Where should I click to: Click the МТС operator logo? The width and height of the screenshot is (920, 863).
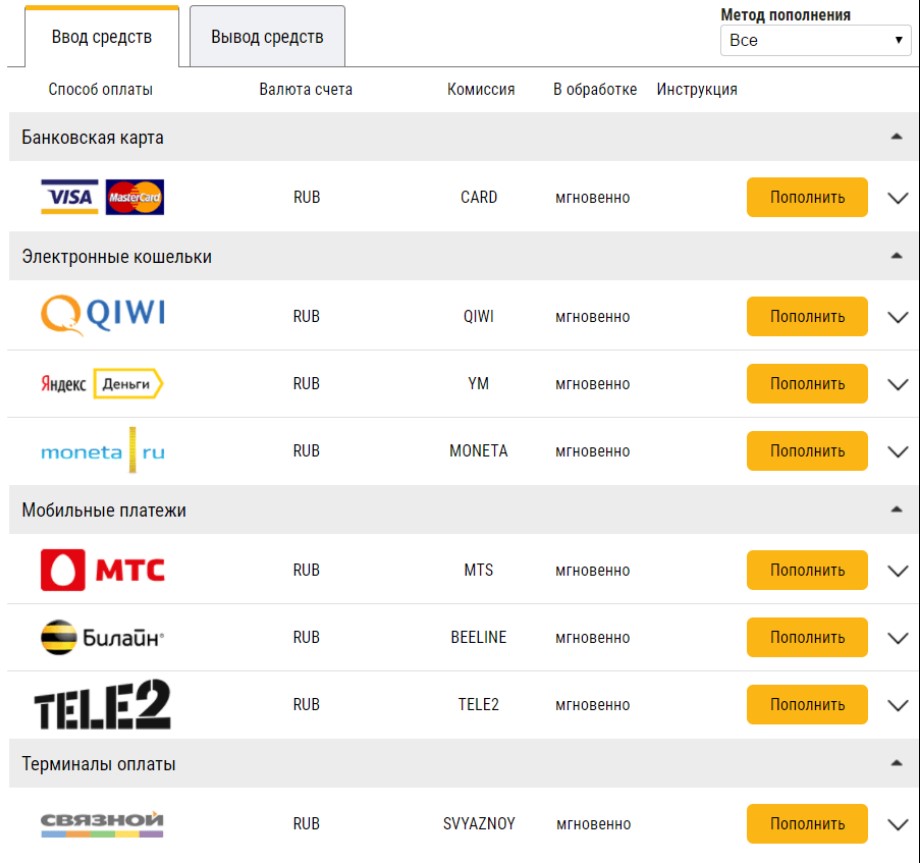point(102,570)
